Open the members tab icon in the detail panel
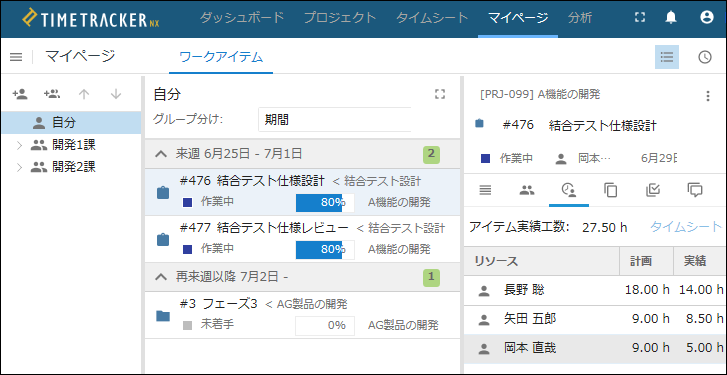 click(x=527, y=190)
